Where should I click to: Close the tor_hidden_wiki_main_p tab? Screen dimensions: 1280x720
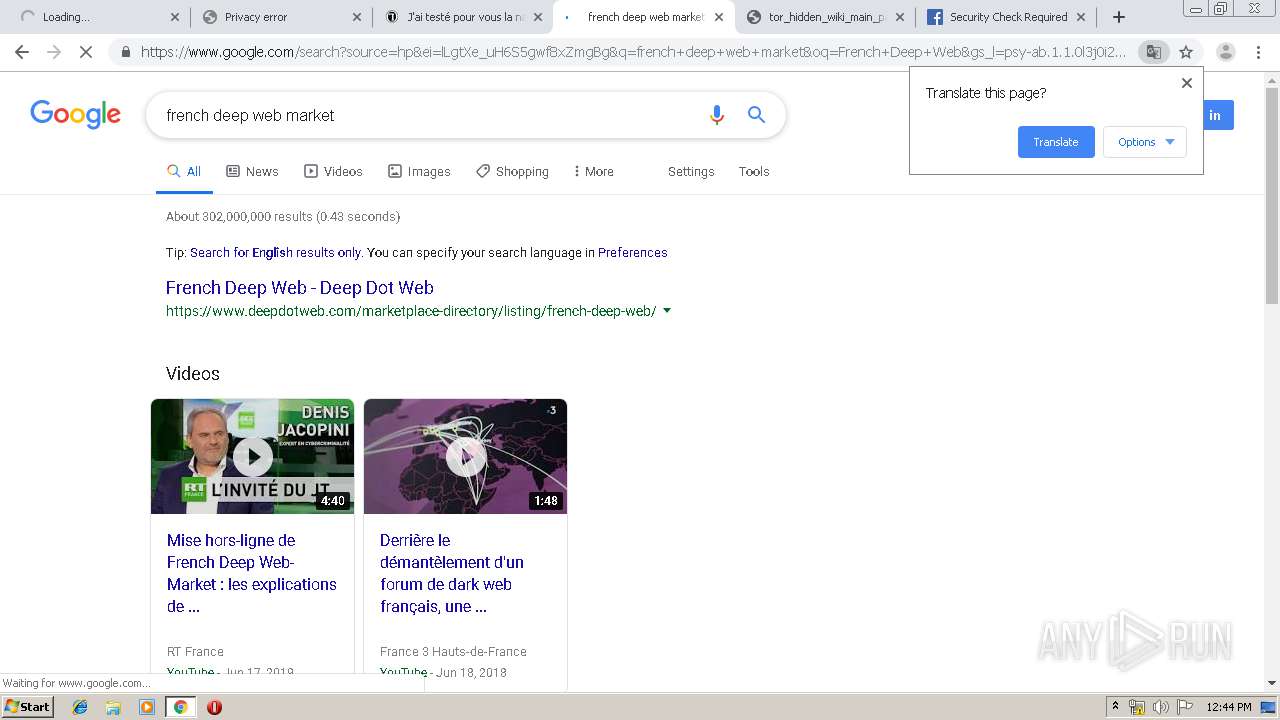[x=900, y=17]
